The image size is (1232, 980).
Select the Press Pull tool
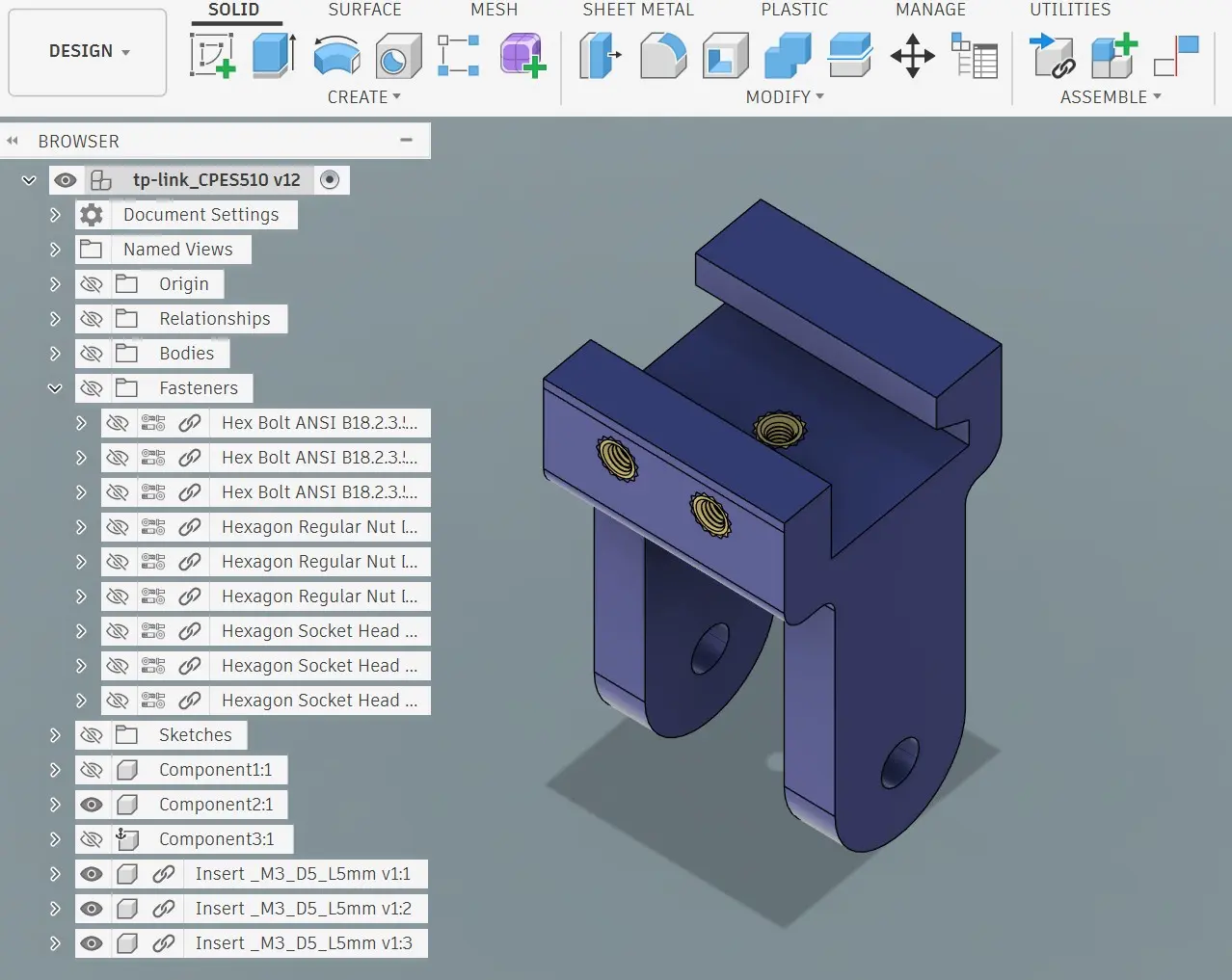click(601, 55)
